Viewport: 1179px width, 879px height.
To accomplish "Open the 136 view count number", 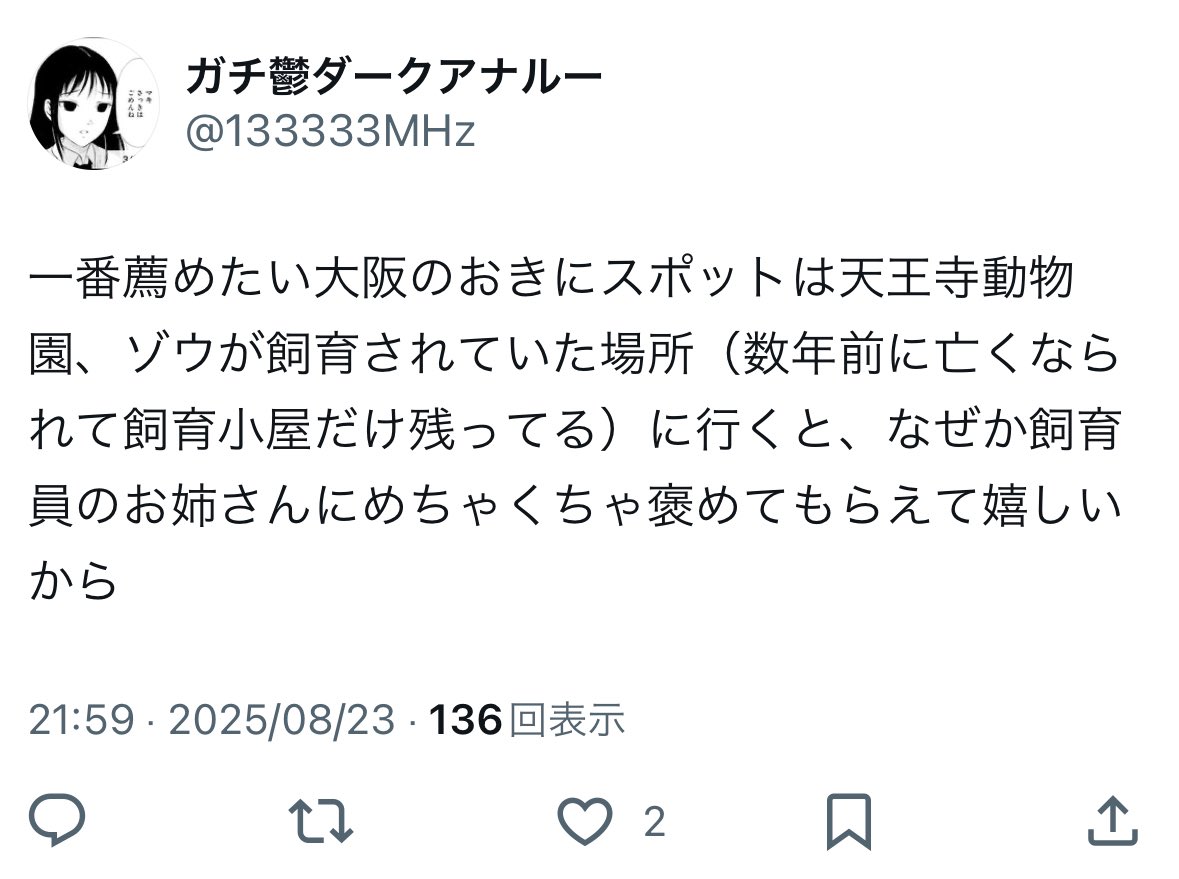I will pos(465,720).
